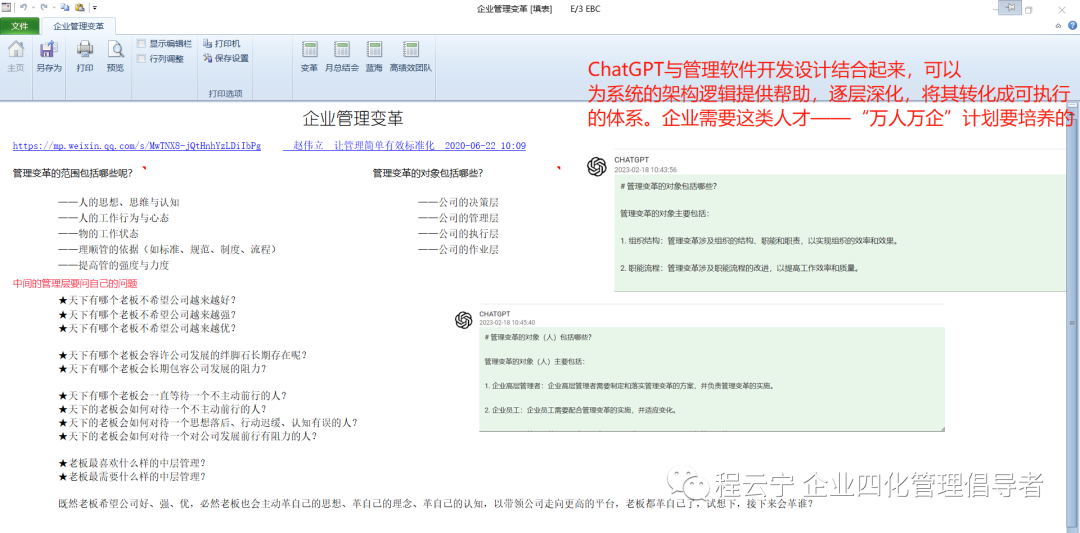Open 预览 print preview
The width and height of the screenshot is (1080, 533).
[115, 56]
